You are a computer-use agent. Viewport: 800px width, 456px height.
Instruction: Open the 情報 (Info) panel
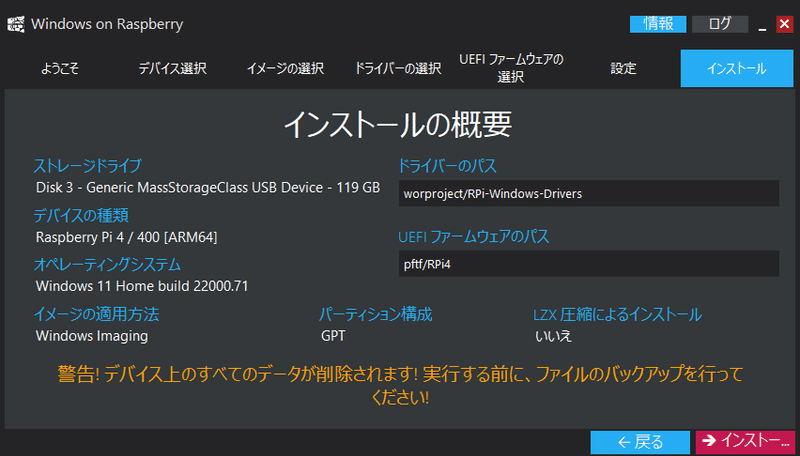click(658, 24)
